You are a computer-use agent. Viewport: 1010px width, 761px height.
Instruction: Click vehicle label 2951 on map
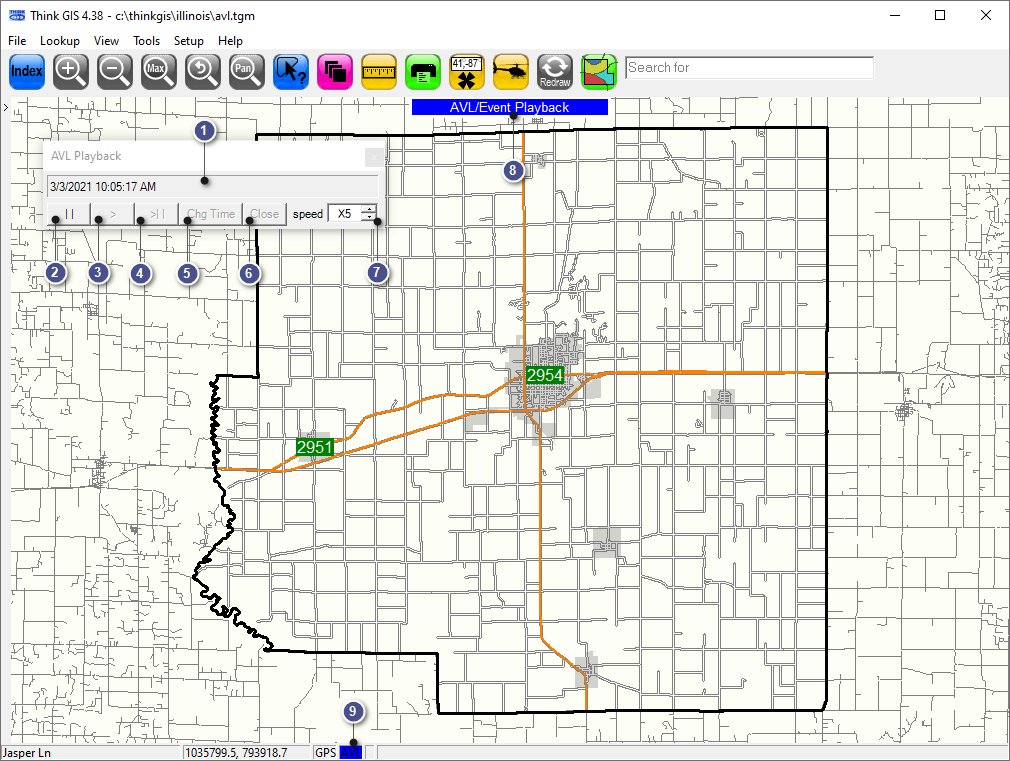pos(315,447)
